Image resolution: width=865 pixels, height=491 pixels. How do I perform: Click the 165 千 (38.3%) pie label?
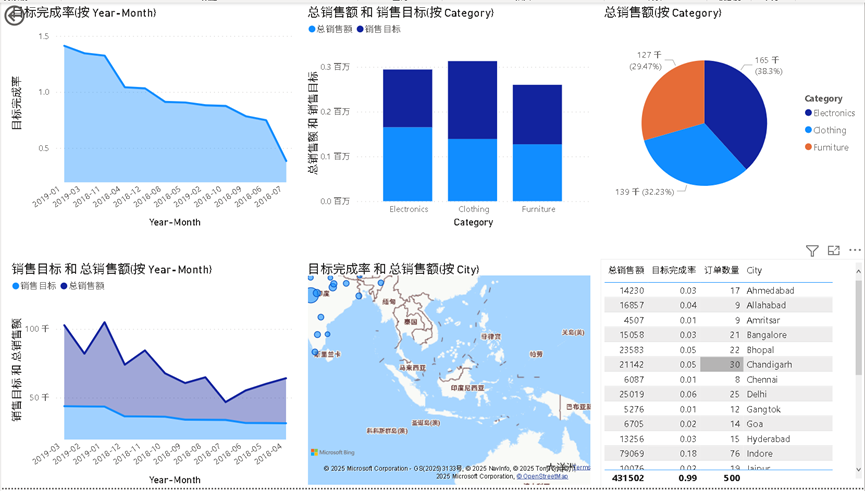tap(767, 65)
